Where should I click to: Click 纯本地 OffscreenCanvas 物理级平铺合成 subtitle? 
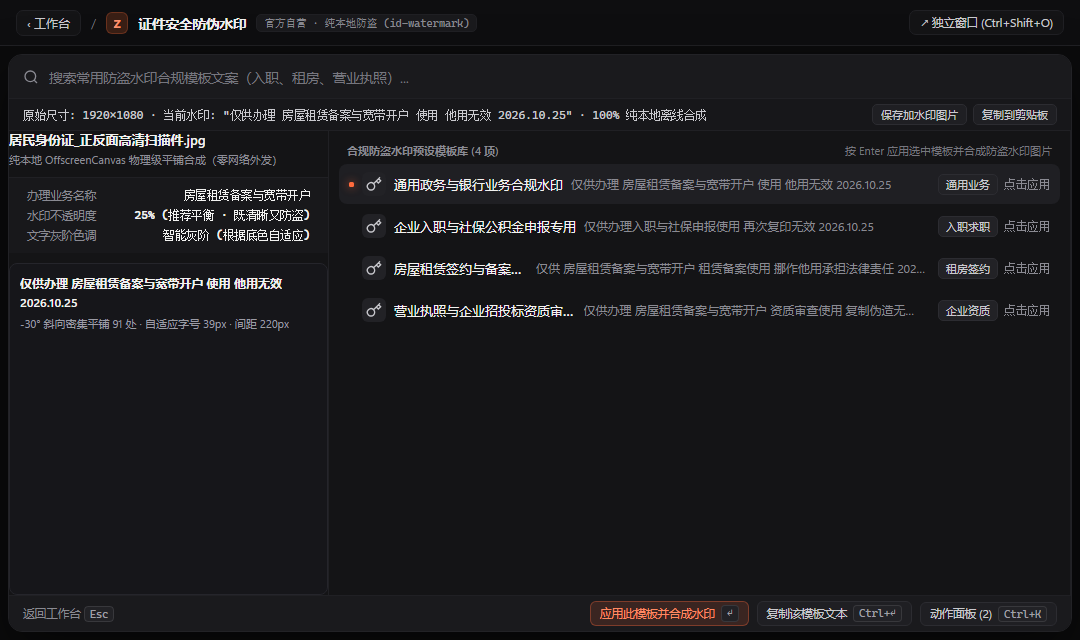coord(143,160)
